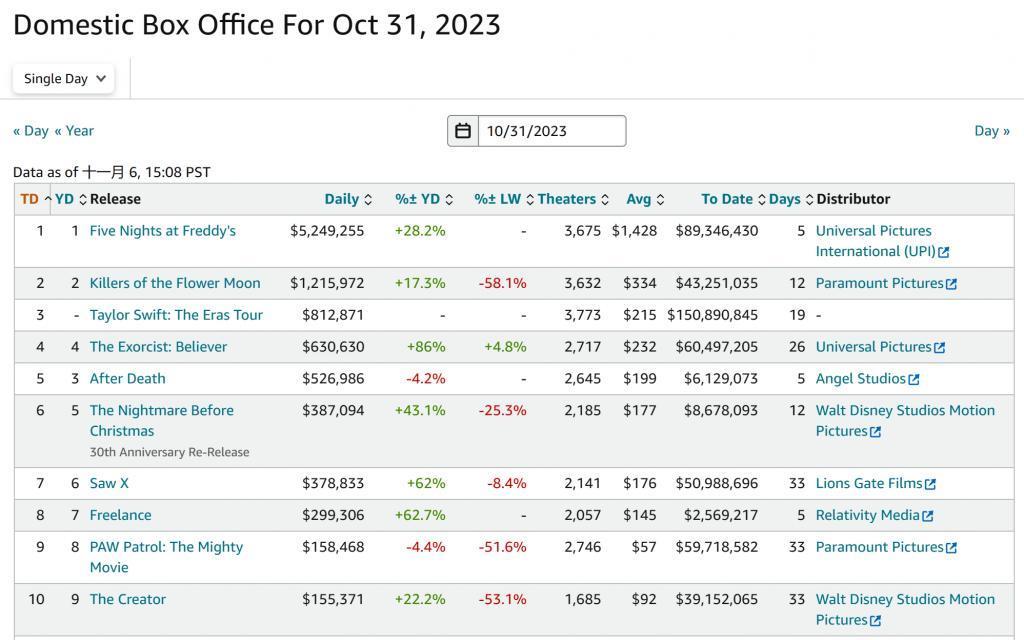Go to previous day via « Day link
The image size is (1024, 640).
coord(30,130)
